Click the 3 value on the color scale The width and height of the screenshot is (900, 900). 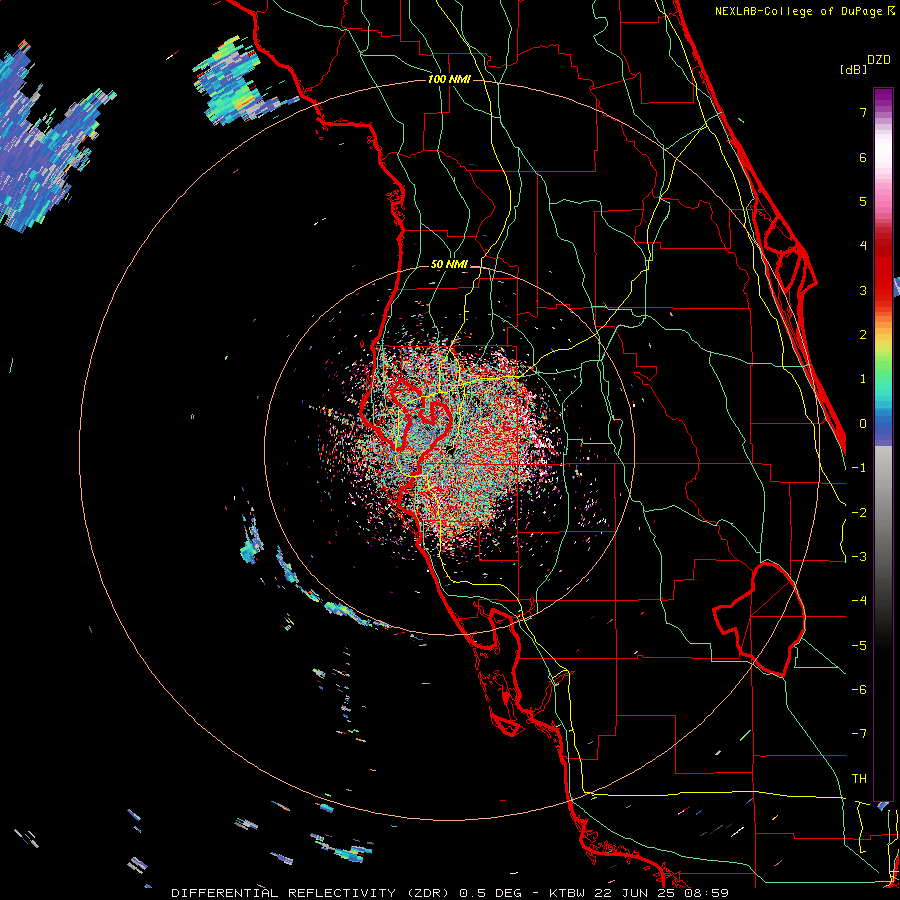[863, 290]
